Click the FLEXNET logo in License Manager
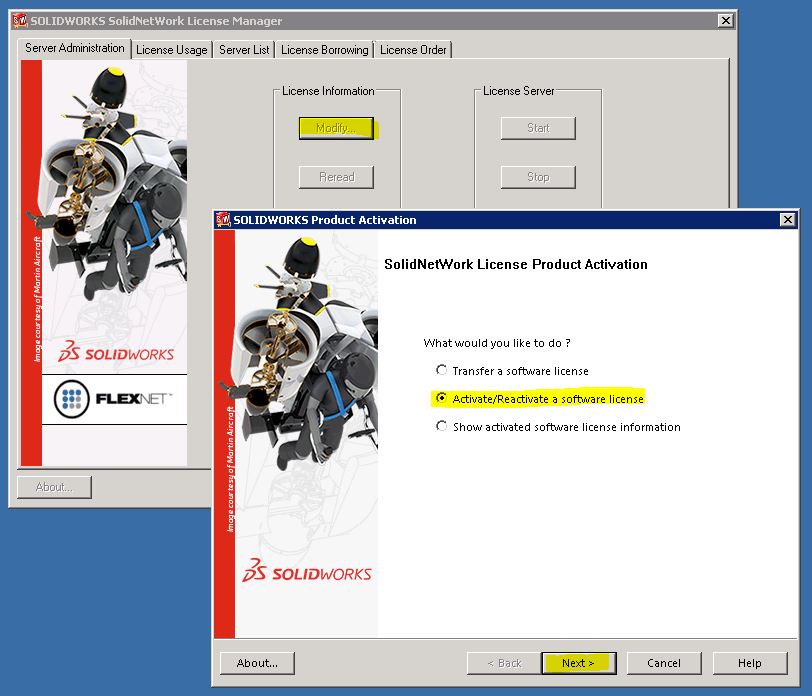Screen dimensions: 812x696 point(113,399)
